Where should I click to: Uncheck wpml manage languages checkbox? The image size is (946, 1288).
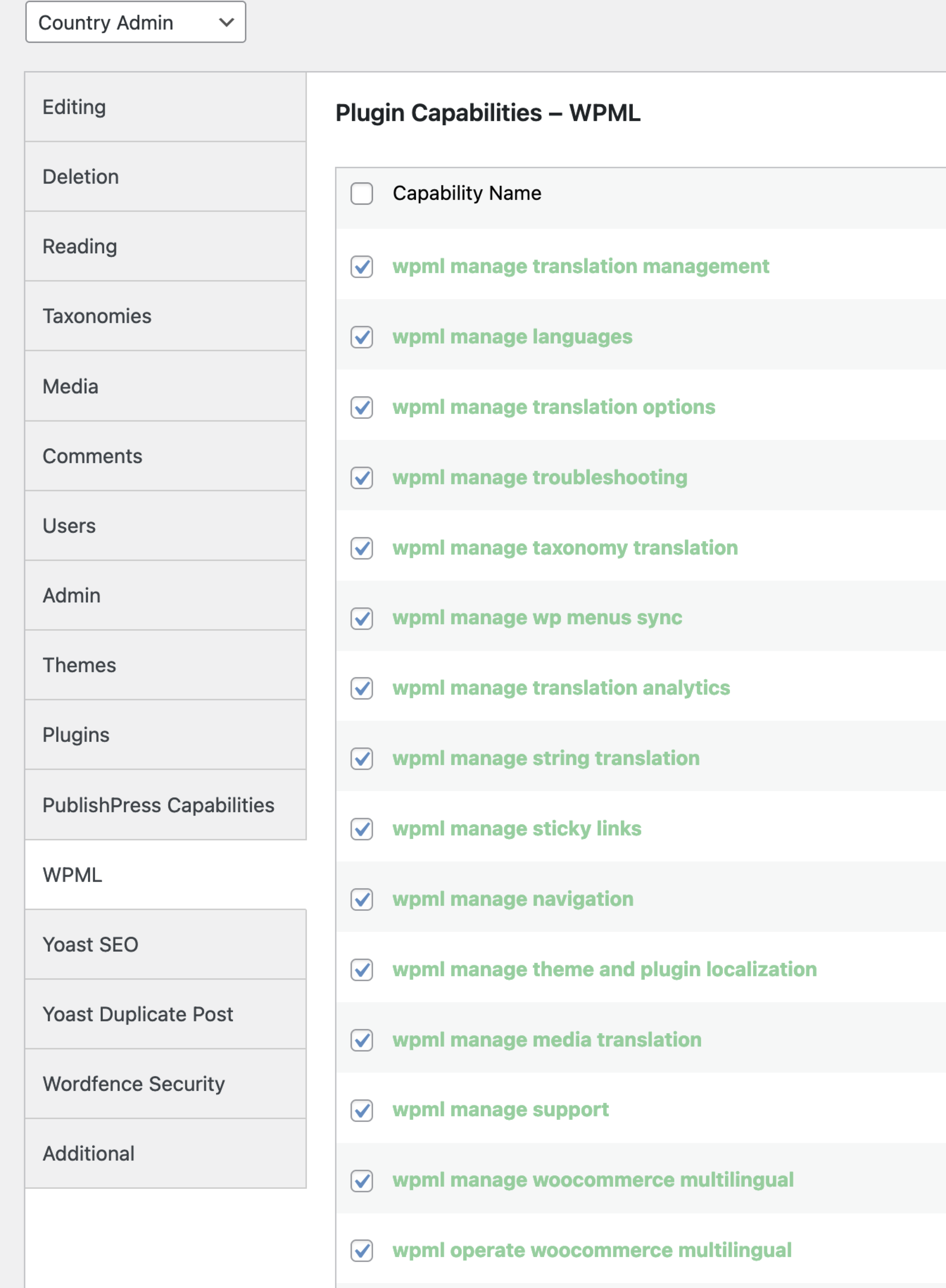362,337
